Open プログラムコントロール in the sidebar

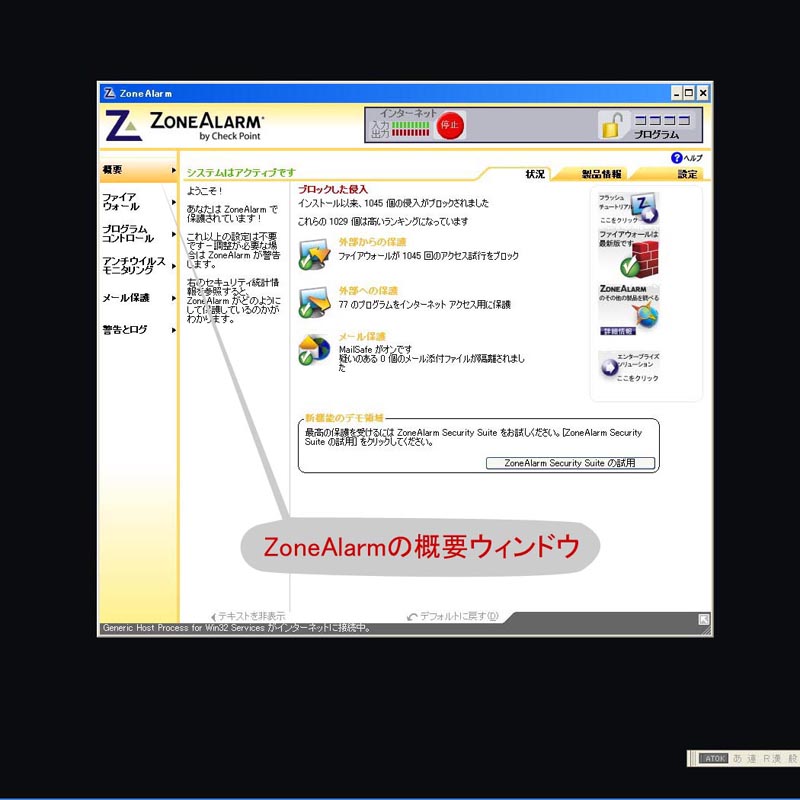click(138, 234)
